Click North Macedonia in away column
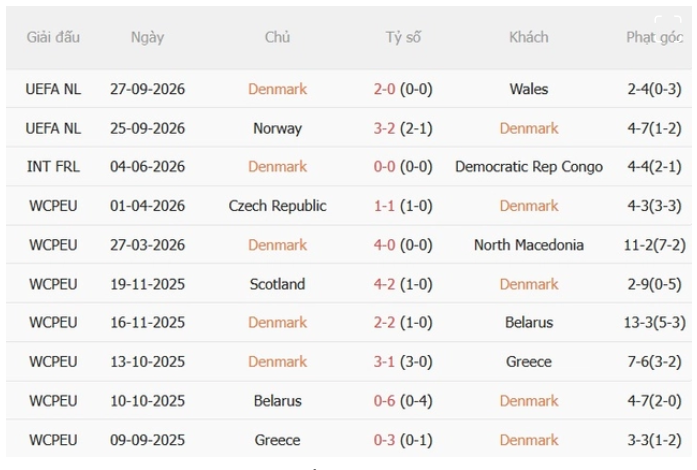Image resolution: width=697 pixels, height=470 pixels. pos(529,245)
